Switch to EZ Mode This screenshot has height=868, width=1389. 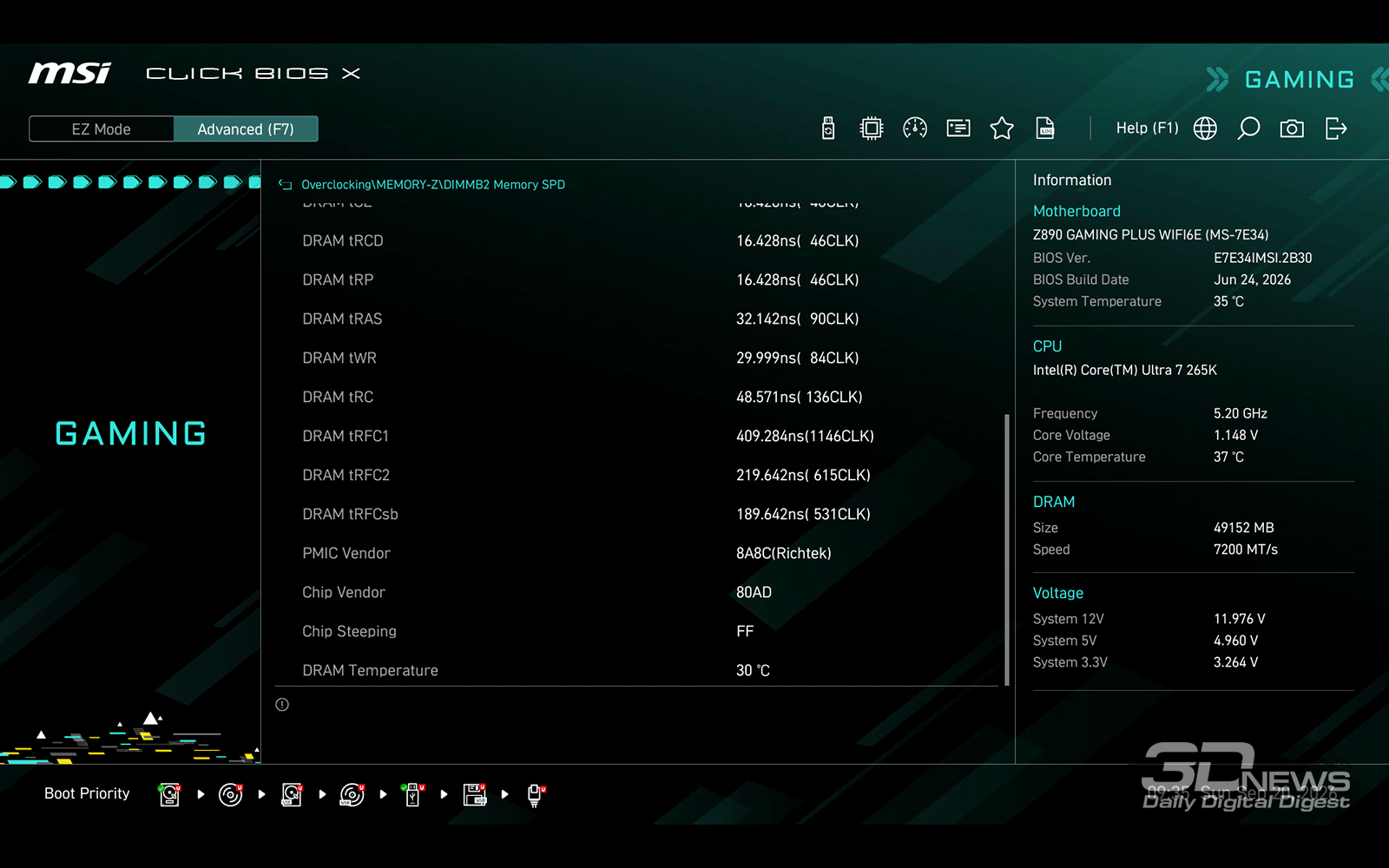coord(102,129)
